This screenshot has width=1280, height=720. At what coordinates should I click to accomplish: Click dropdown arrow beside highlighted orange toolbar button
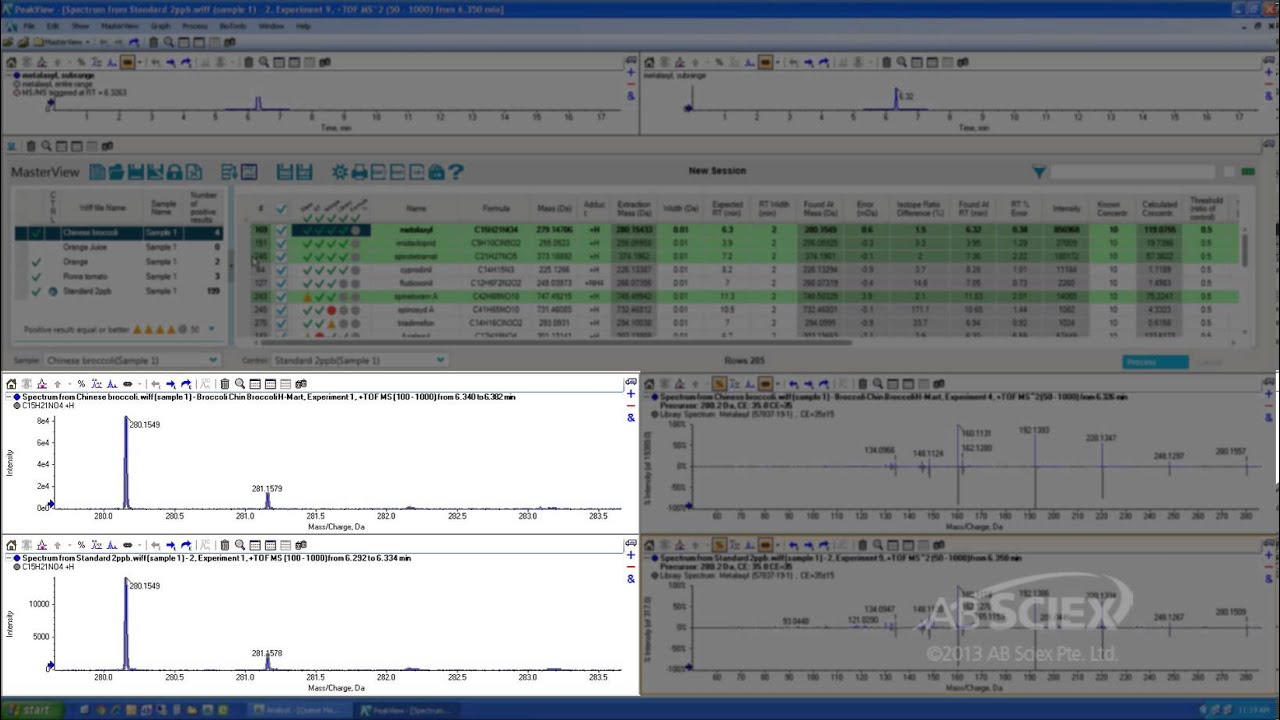(x=140, y=62)
